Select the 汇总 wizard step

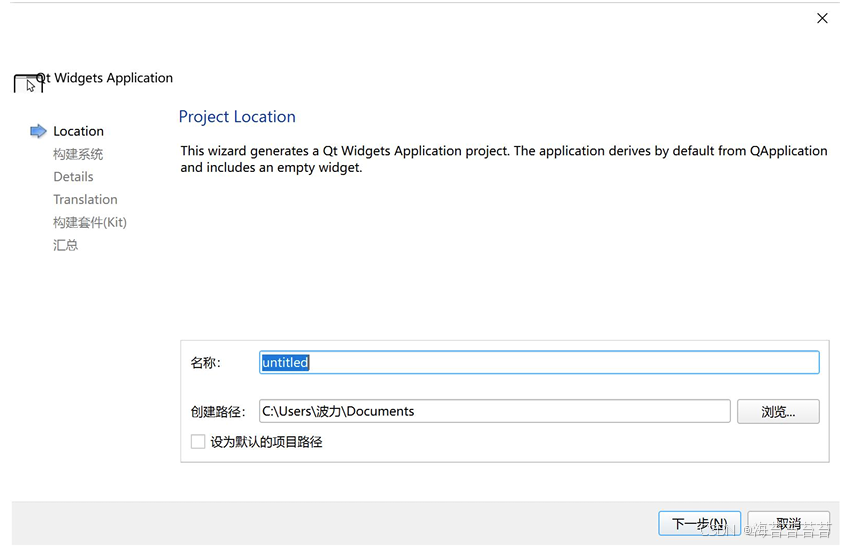click(x=66, y=245)
